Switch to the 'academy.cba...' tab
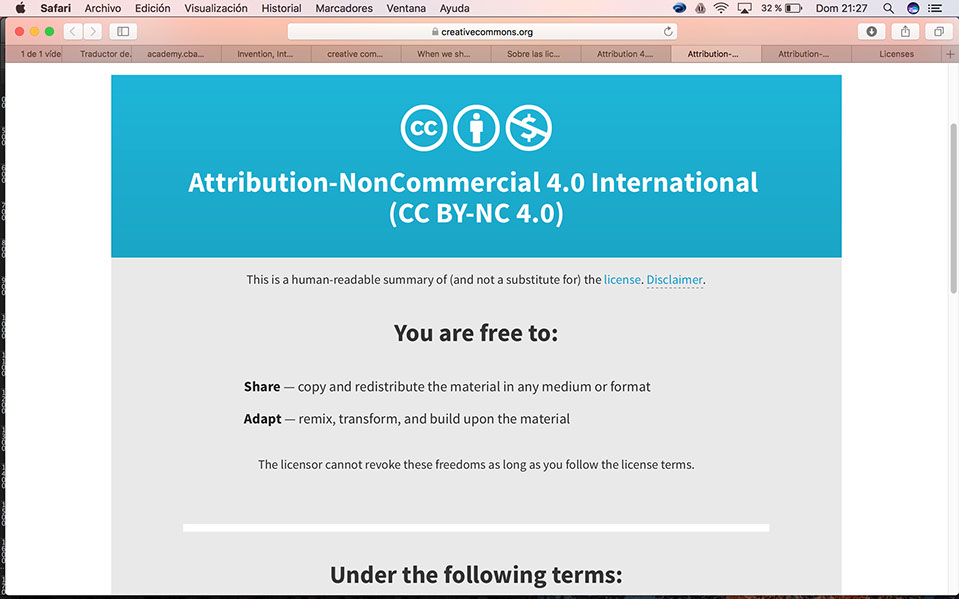 click(176, 54)
